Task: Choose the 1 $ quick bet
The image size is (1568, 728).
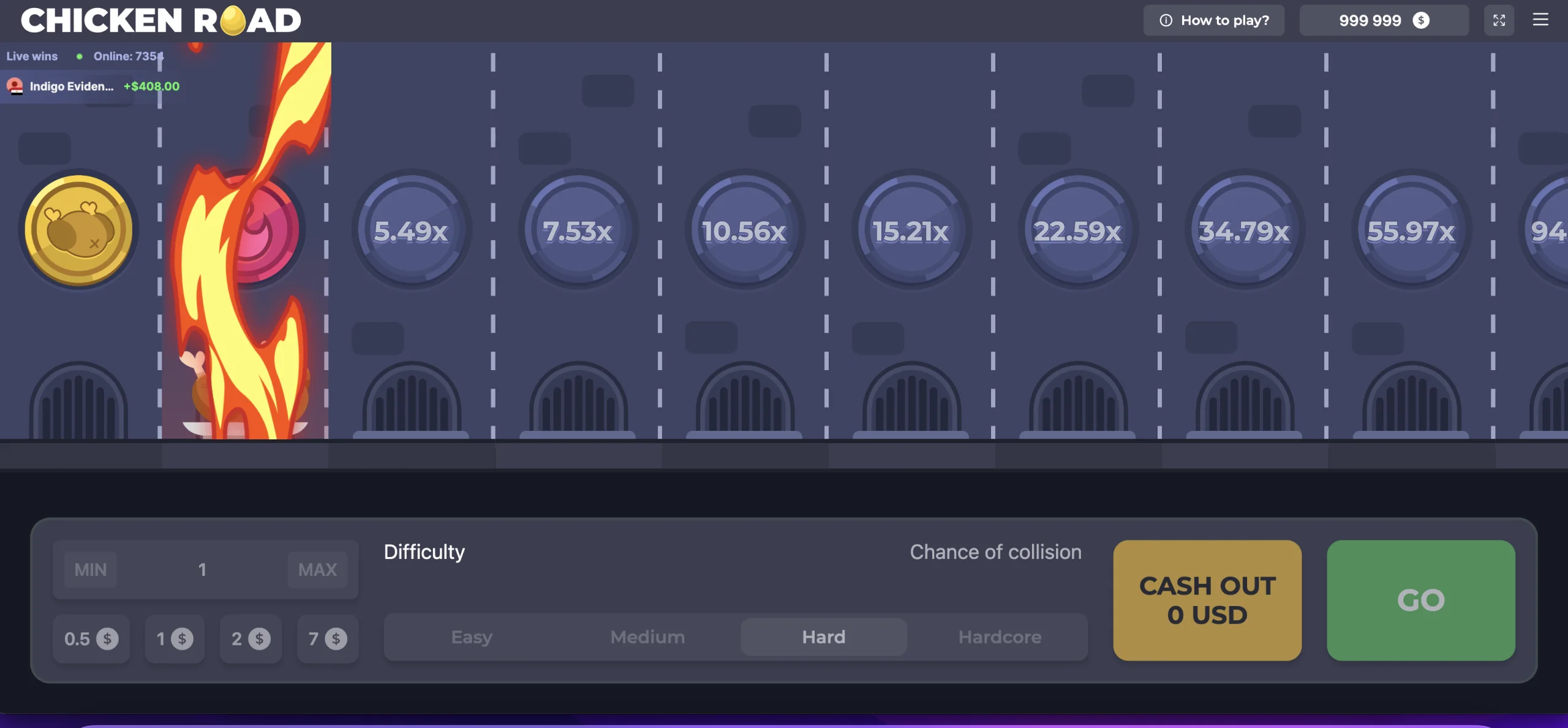Action: 175,639
